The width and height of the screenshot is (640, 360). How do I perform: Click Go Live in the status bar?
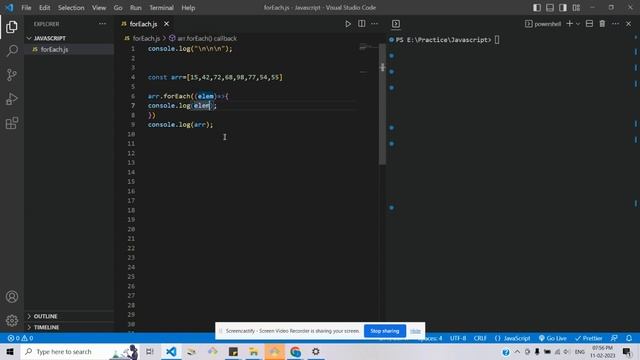pyautogui.click(x=552, y=338)
